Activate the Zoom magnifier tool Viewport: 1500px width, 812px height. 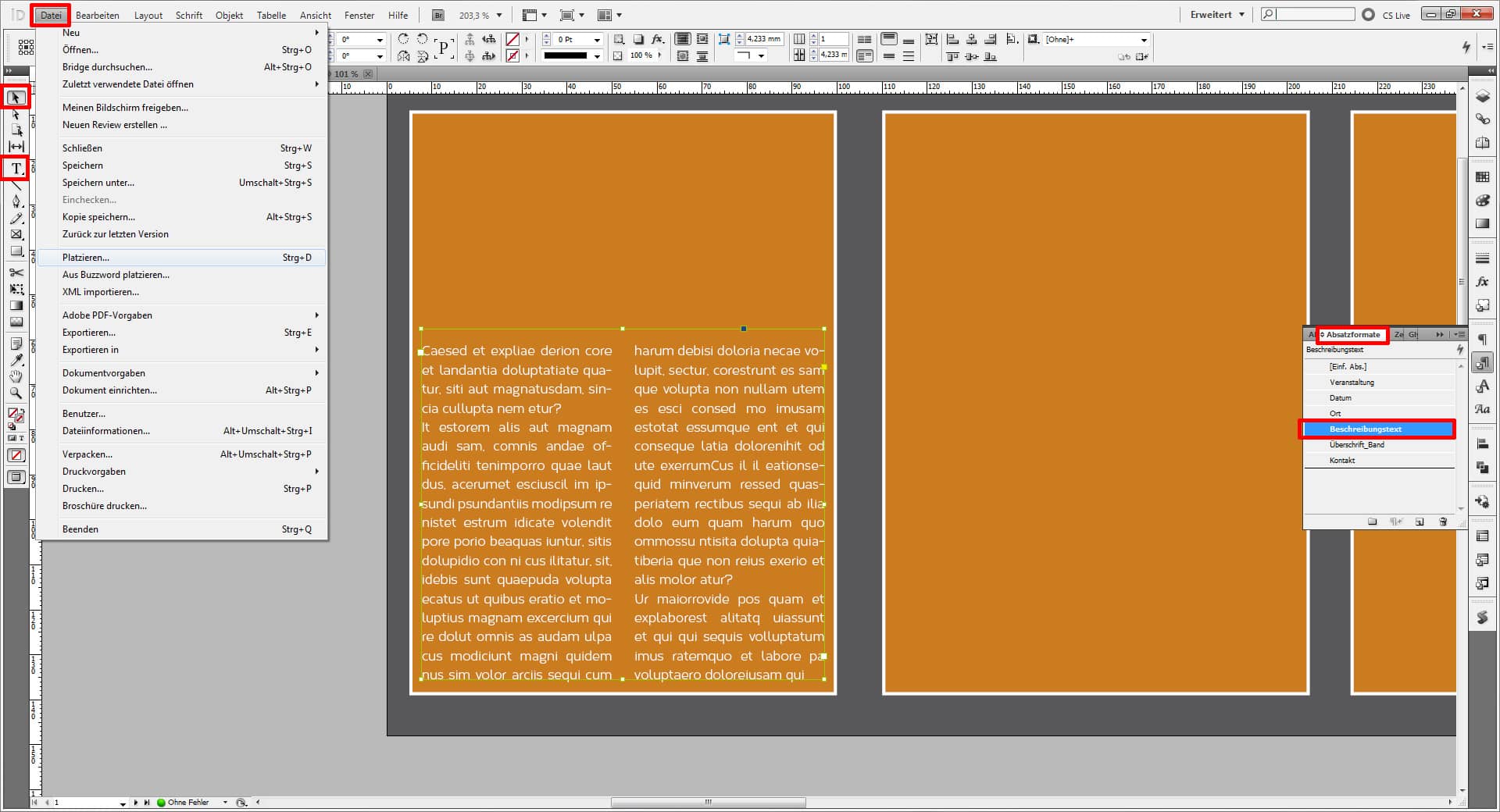point(16,394)
